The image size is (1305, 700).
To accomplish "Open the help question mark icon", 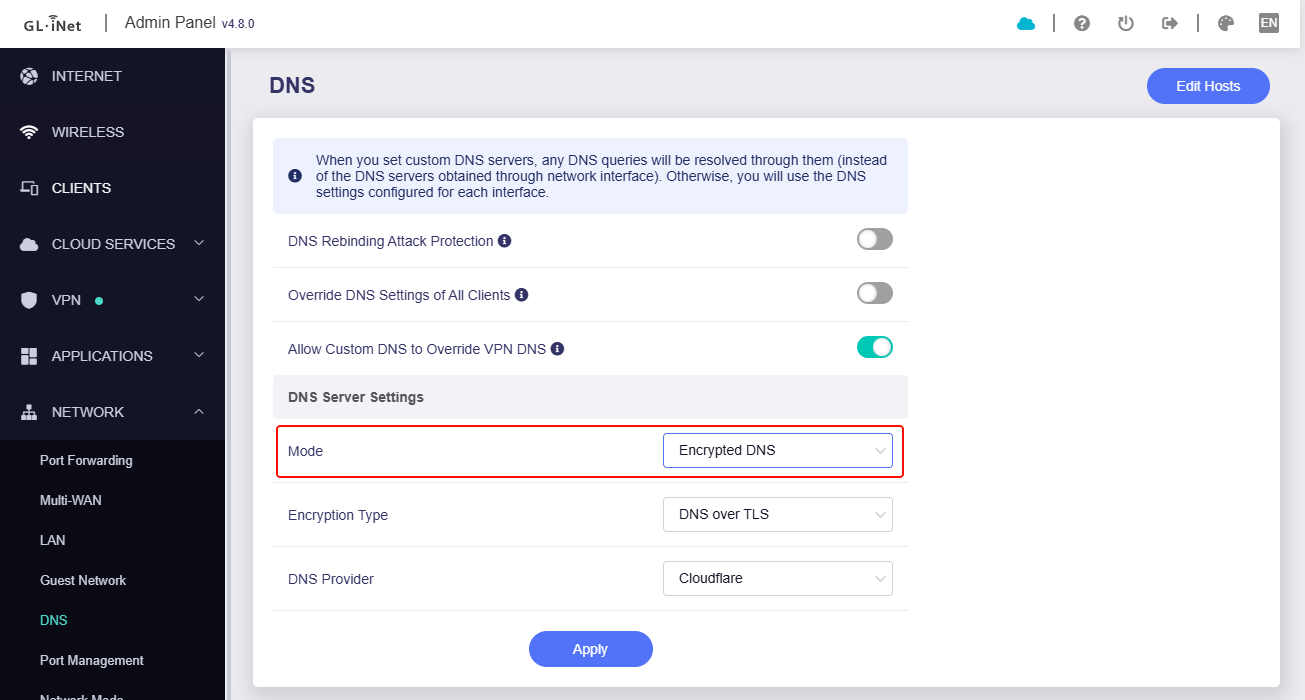I will pos(1081,23).
